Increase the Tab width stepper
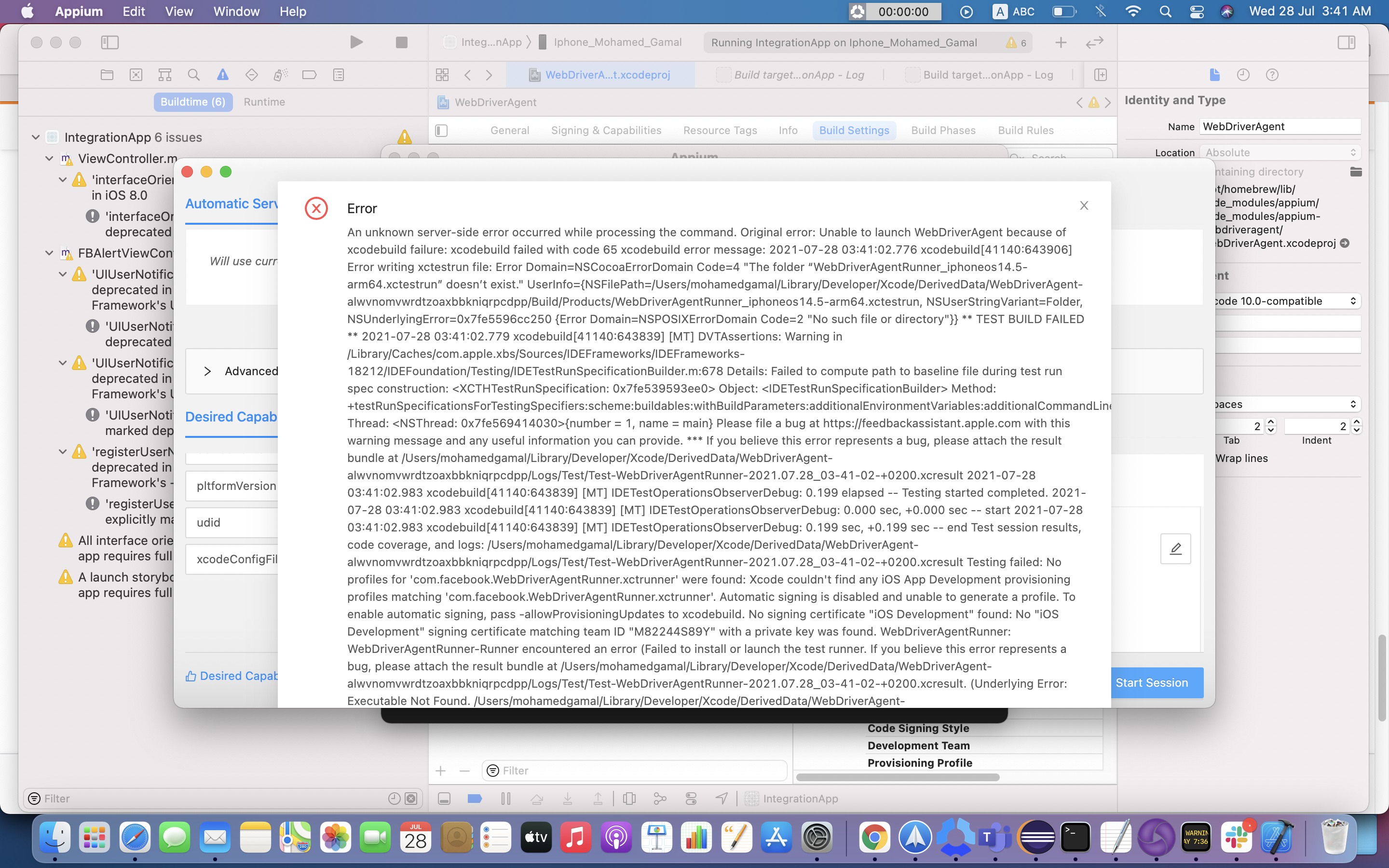The height and width of the screenshot is (868, 1389). coord(1270,422)
